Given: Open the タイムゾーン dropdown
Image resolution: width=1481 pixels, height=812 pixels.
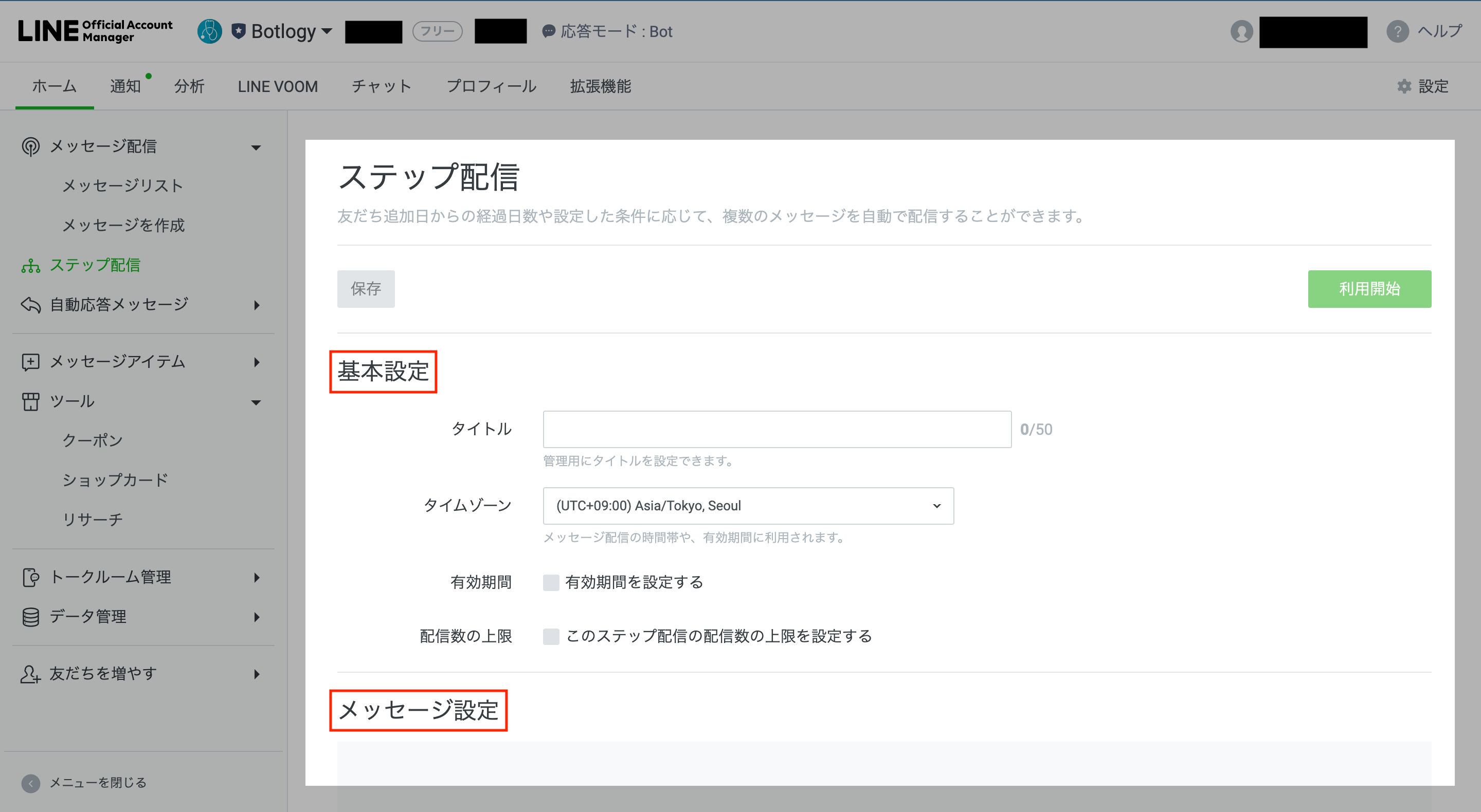Looking at the screenshot, I should 748,506.
